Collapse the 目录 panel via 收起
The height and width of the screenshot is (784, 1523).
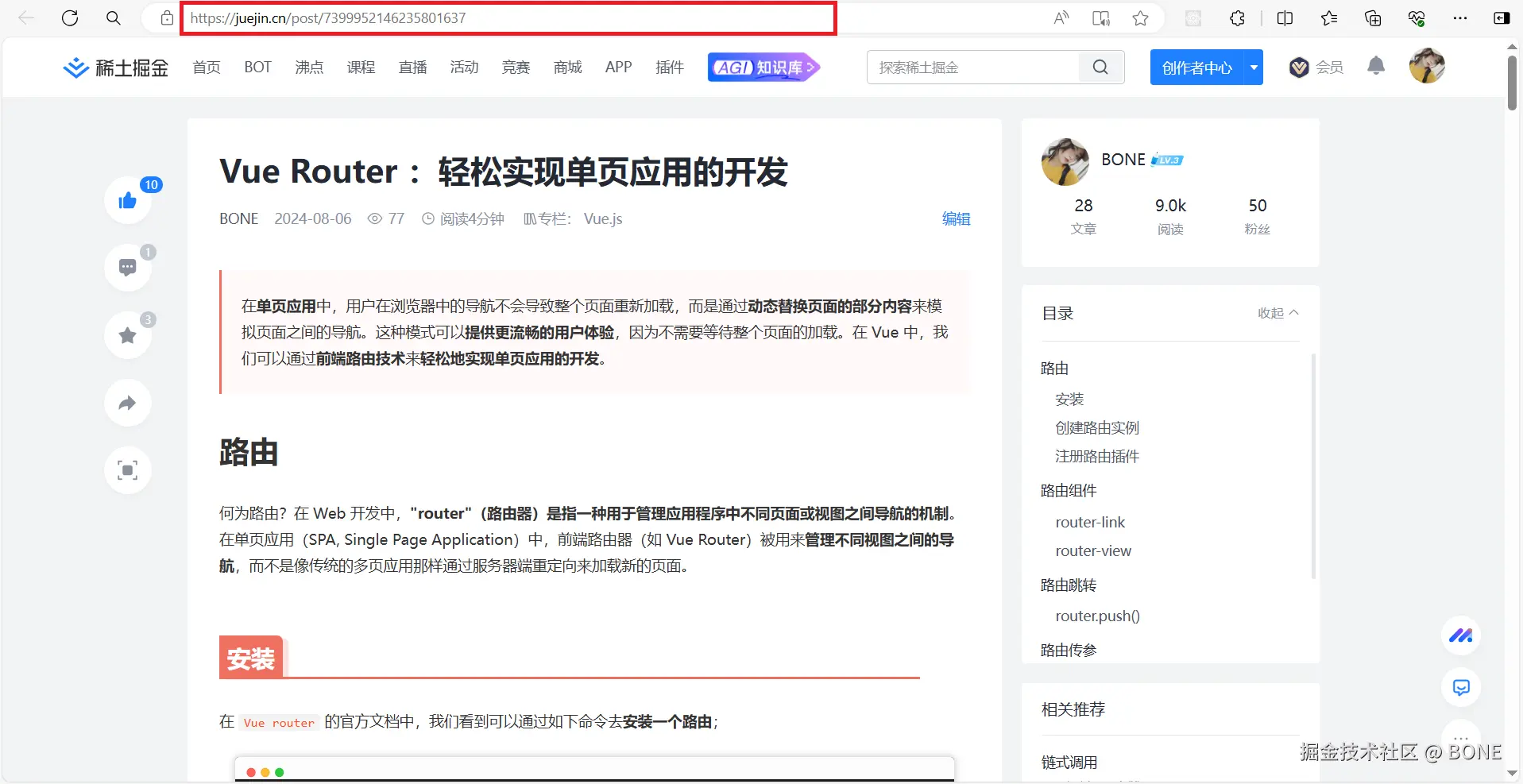point(1276,313)
